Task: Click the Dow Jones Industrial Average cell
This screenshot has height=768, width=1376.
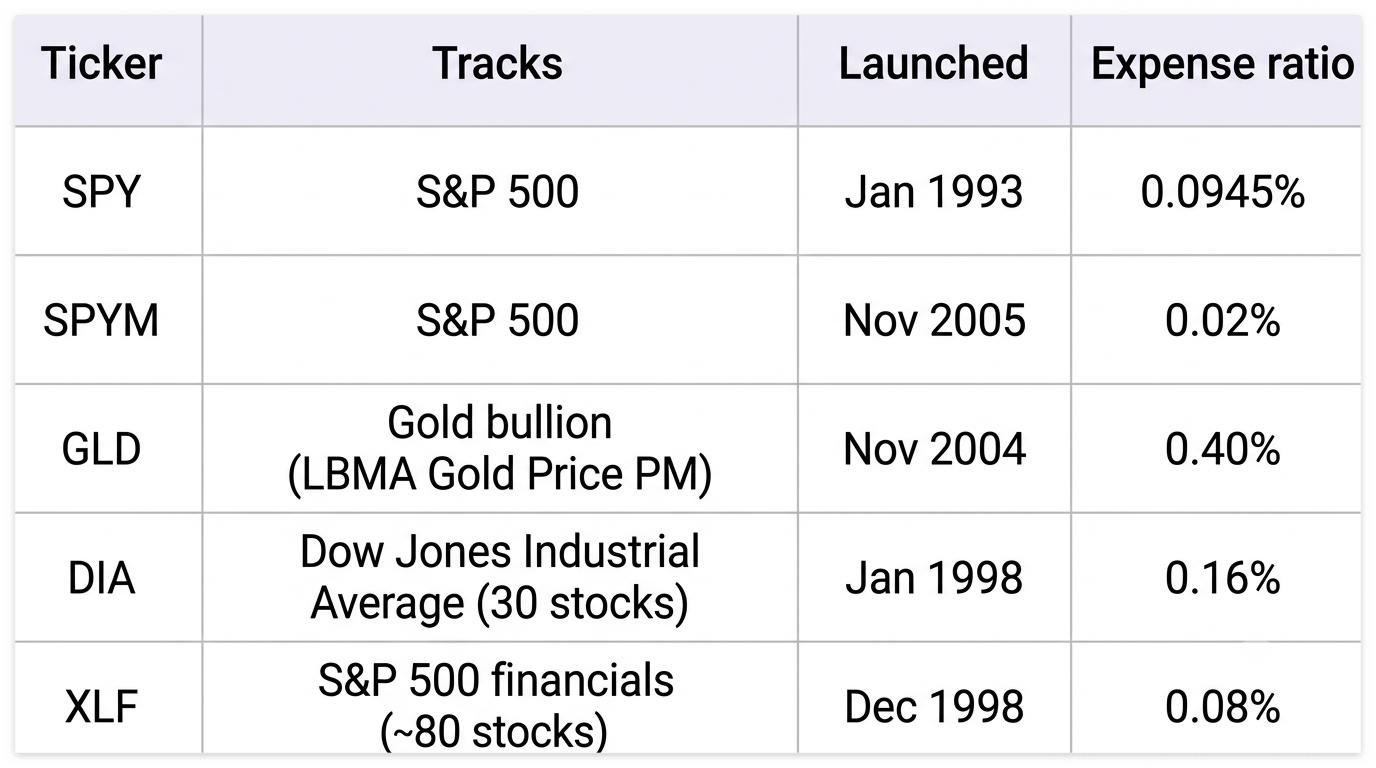Action: tap(499, 578)
